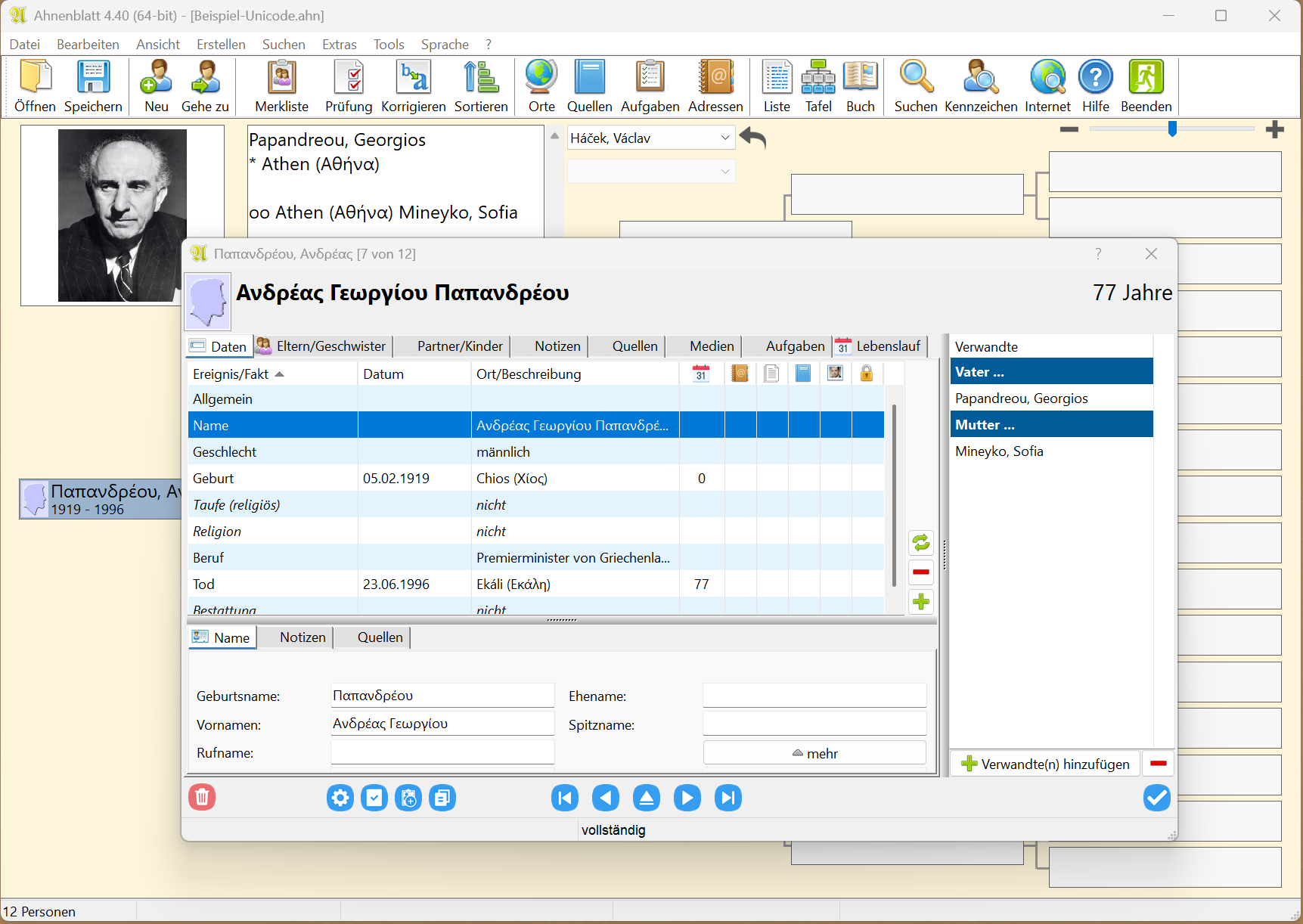
Task: Click green plus to add event
Action: click(920, 602)
